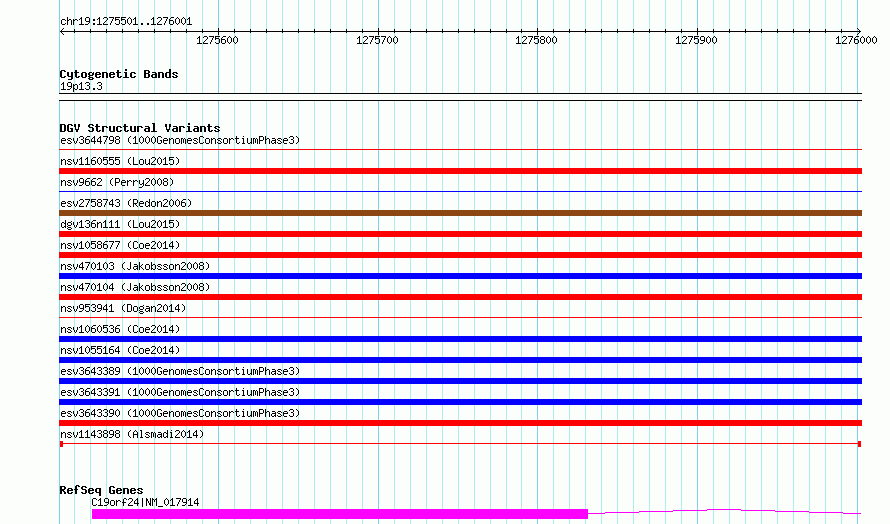Open variant nsv470103 (Jakobsson2008) label
The width and height of the screenshot is (890, 524).
click(x=135, y=266)
